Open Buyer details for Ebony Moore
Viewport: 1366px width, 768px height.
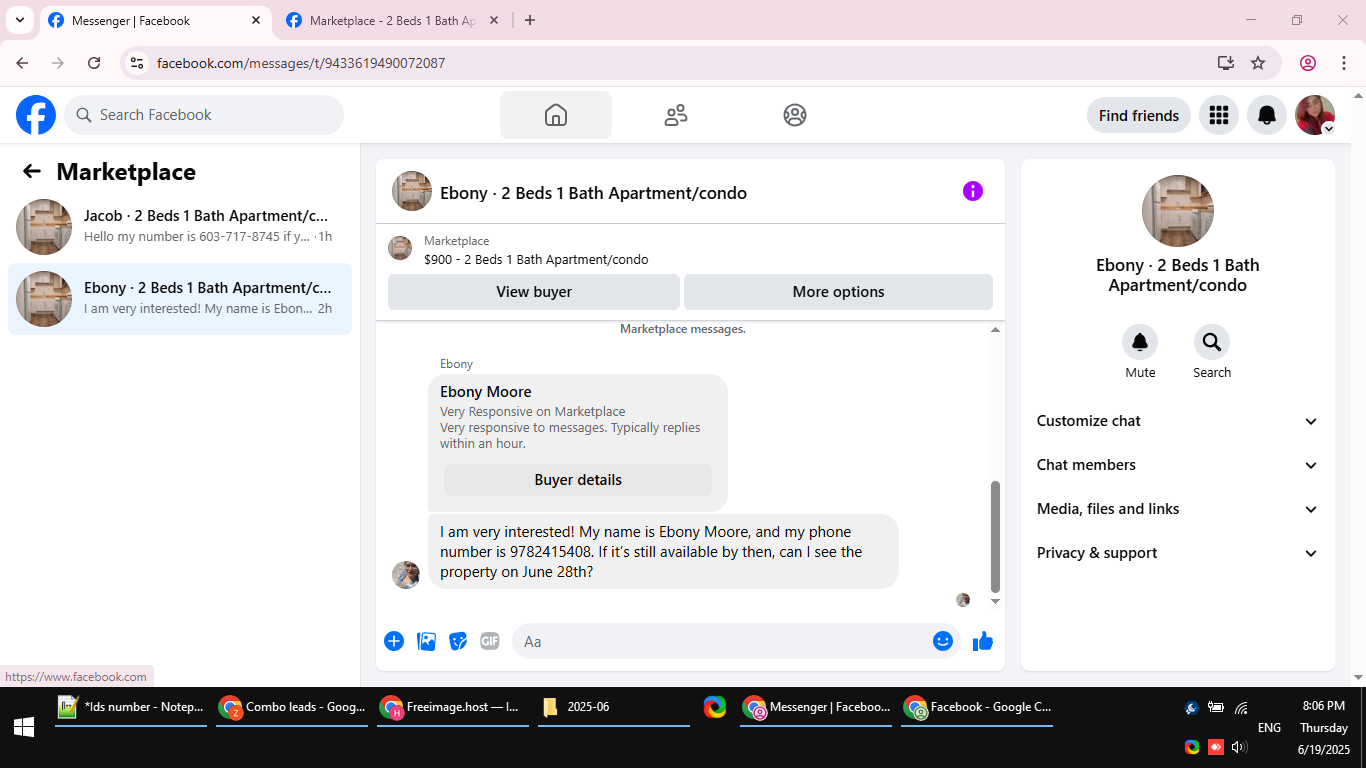pyautogui.click(x=578, y=480)
